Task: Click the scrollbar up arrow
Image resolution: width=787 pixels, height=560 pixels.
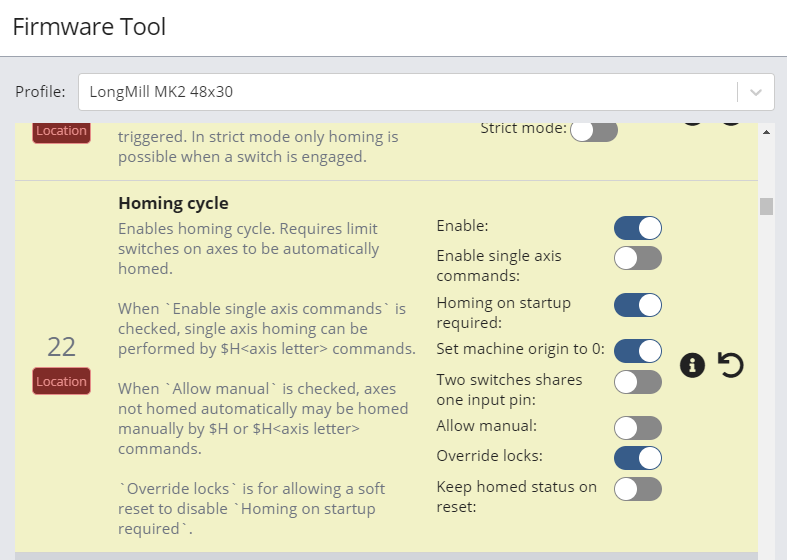Action: 766,132
